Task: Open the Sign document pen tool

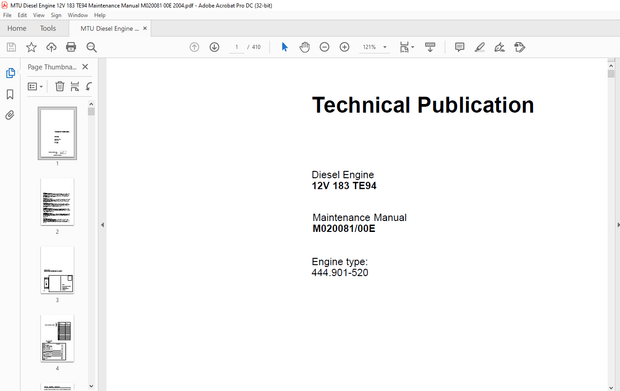Action: pos(499,47)
